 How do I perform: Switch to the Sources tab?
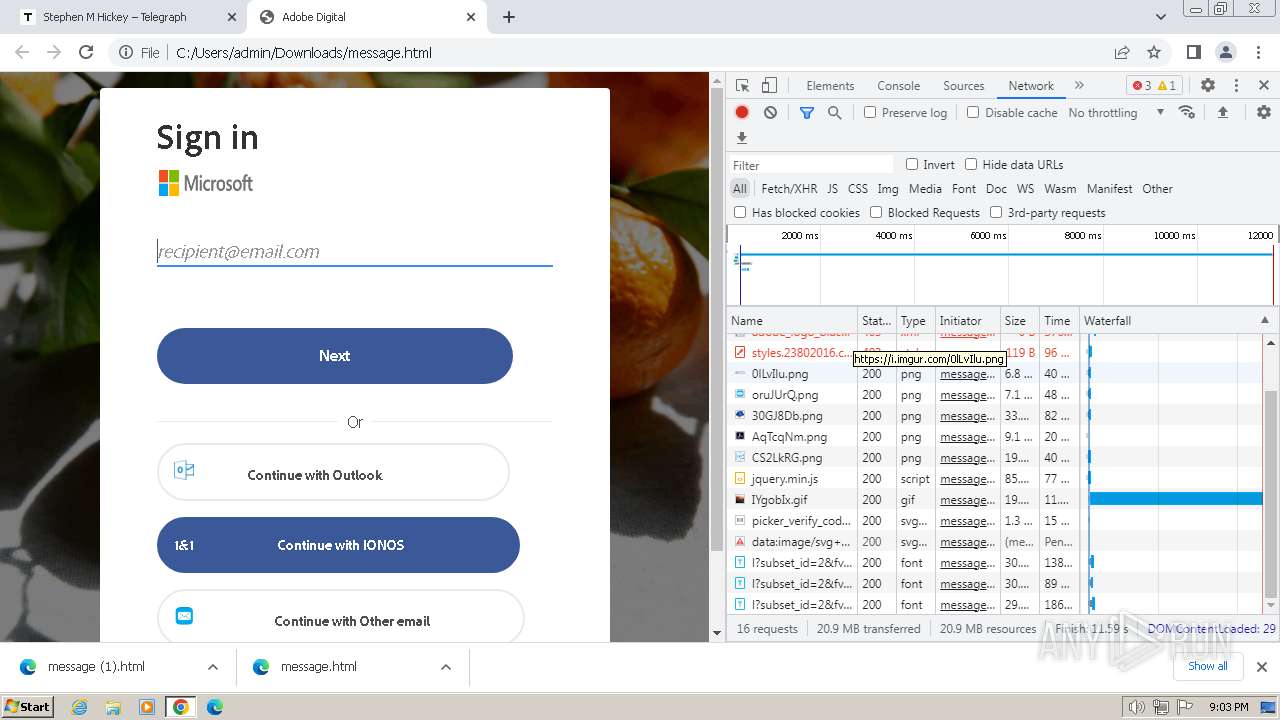[964, 86]
